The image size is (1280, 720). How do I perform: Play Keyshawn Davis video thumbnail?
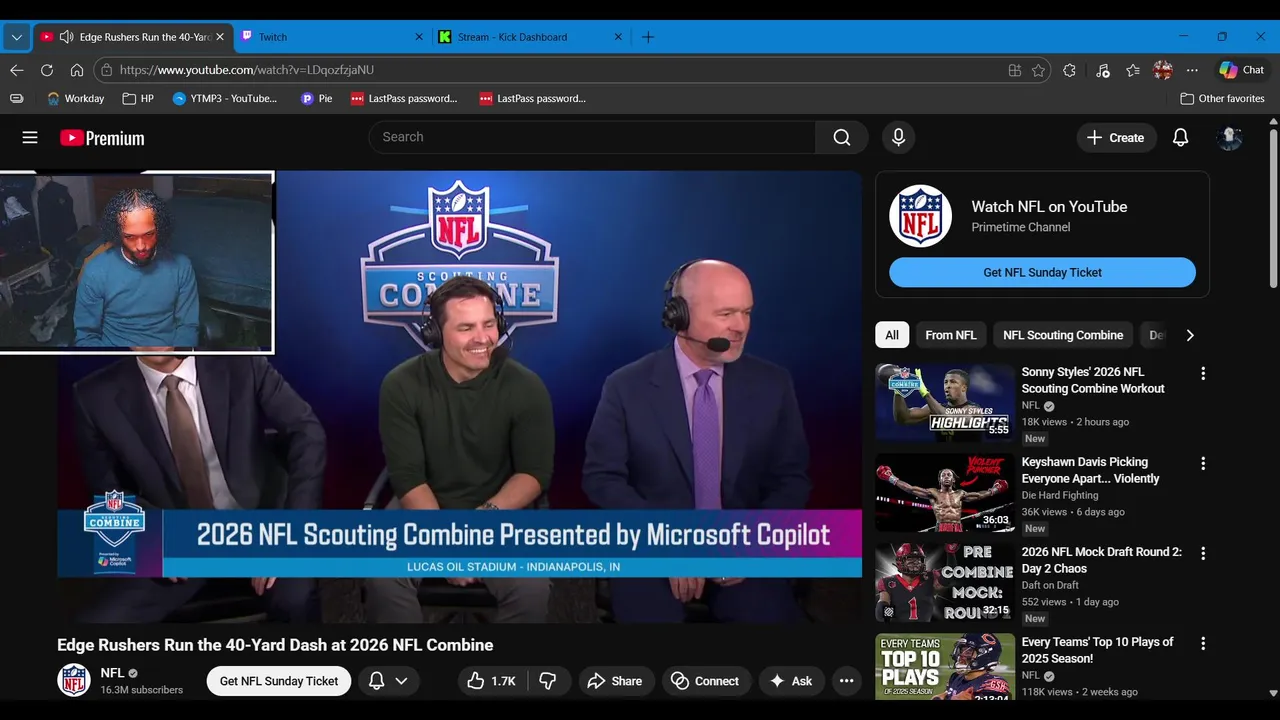tap(945, 492)
